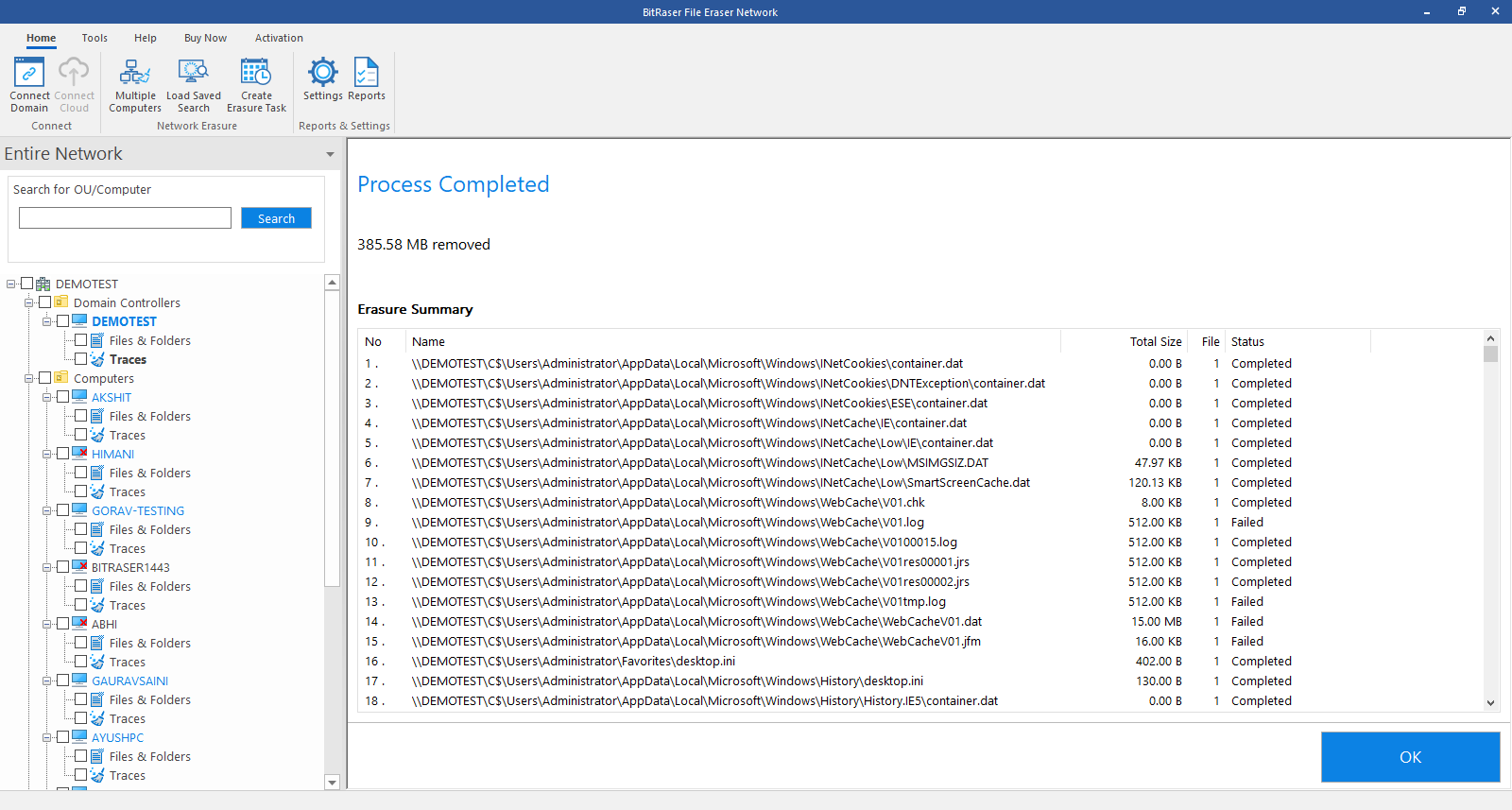
Task: Collapse the GAURAVSAINI node
Action: tap(47, 681)
